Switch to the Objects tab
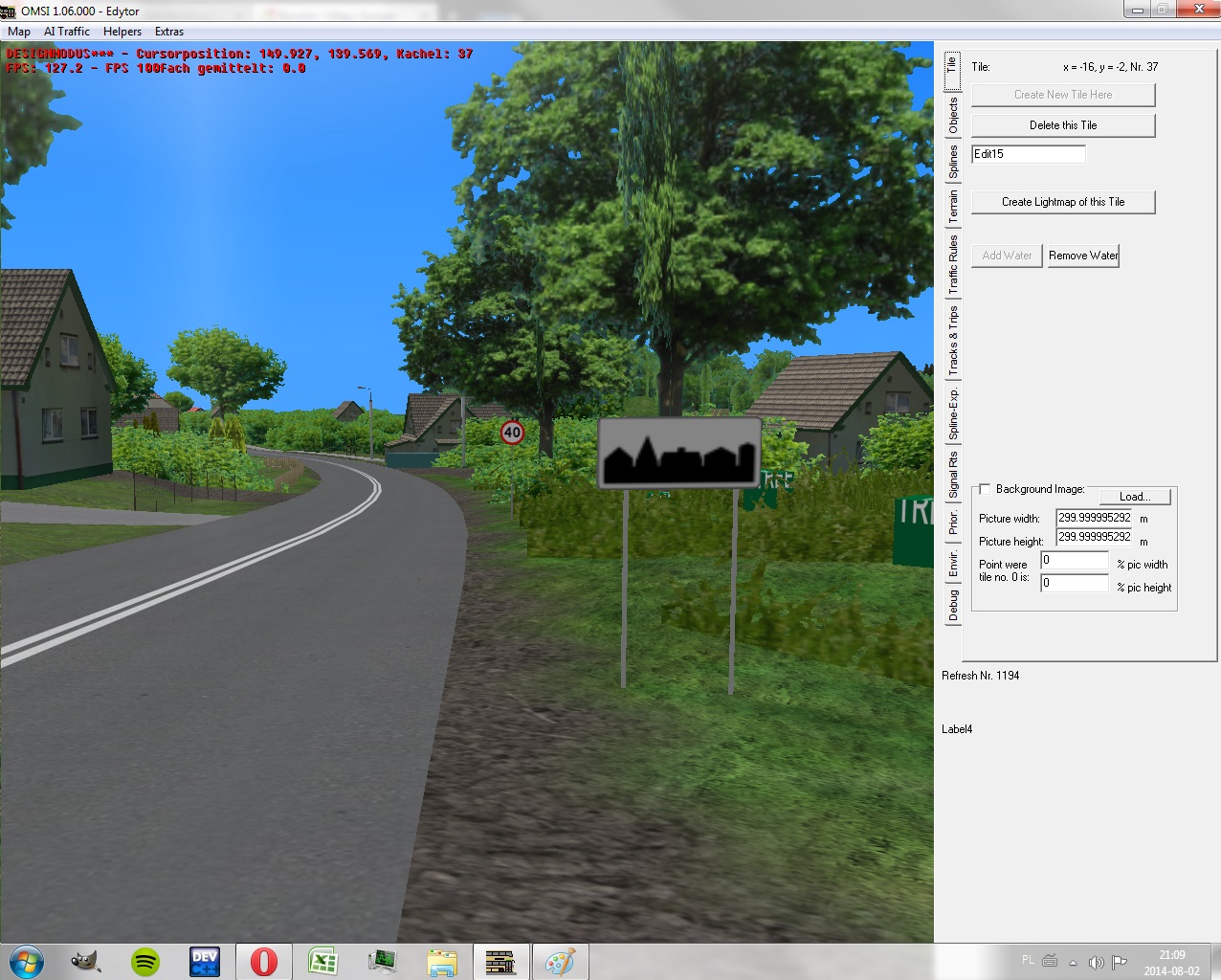Screen dimensions: 1221x980 (953, 116)
